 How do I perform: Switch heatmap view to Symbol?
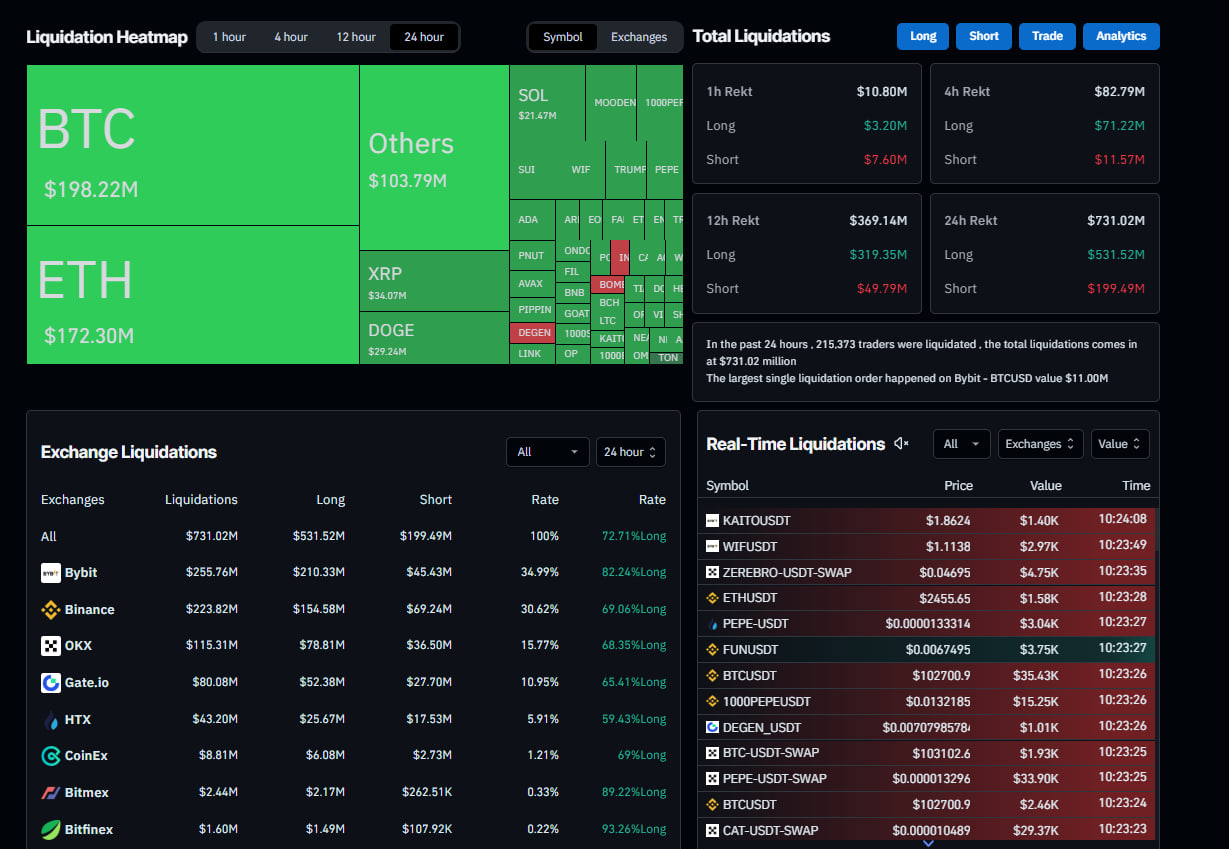562,37
